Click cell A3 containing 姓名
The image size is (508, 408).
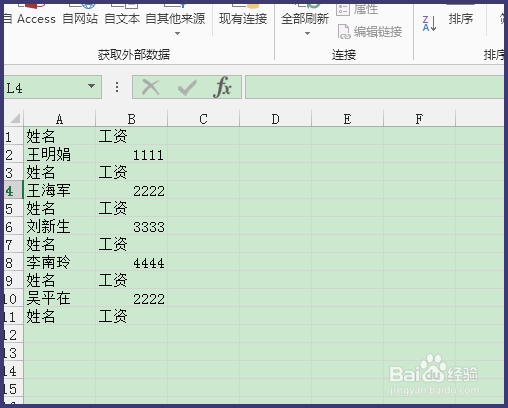click(x=60, y=172)
